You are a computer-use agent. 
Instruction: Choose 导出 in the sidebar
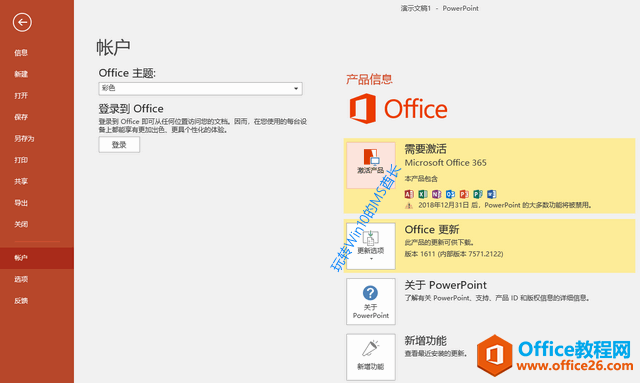[x=21, y=203]
